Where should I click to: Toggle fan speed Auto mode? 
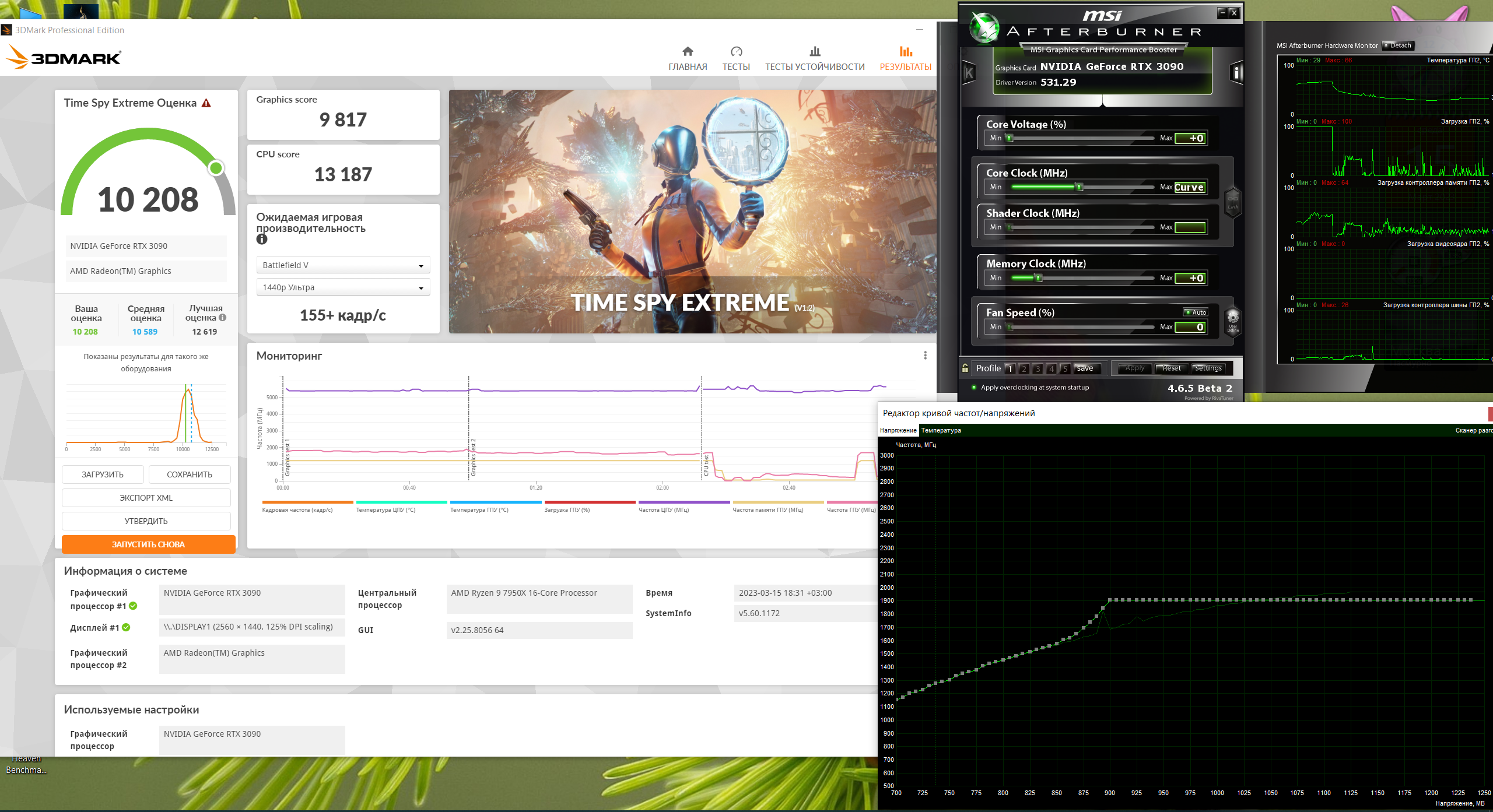(1195, 312)
